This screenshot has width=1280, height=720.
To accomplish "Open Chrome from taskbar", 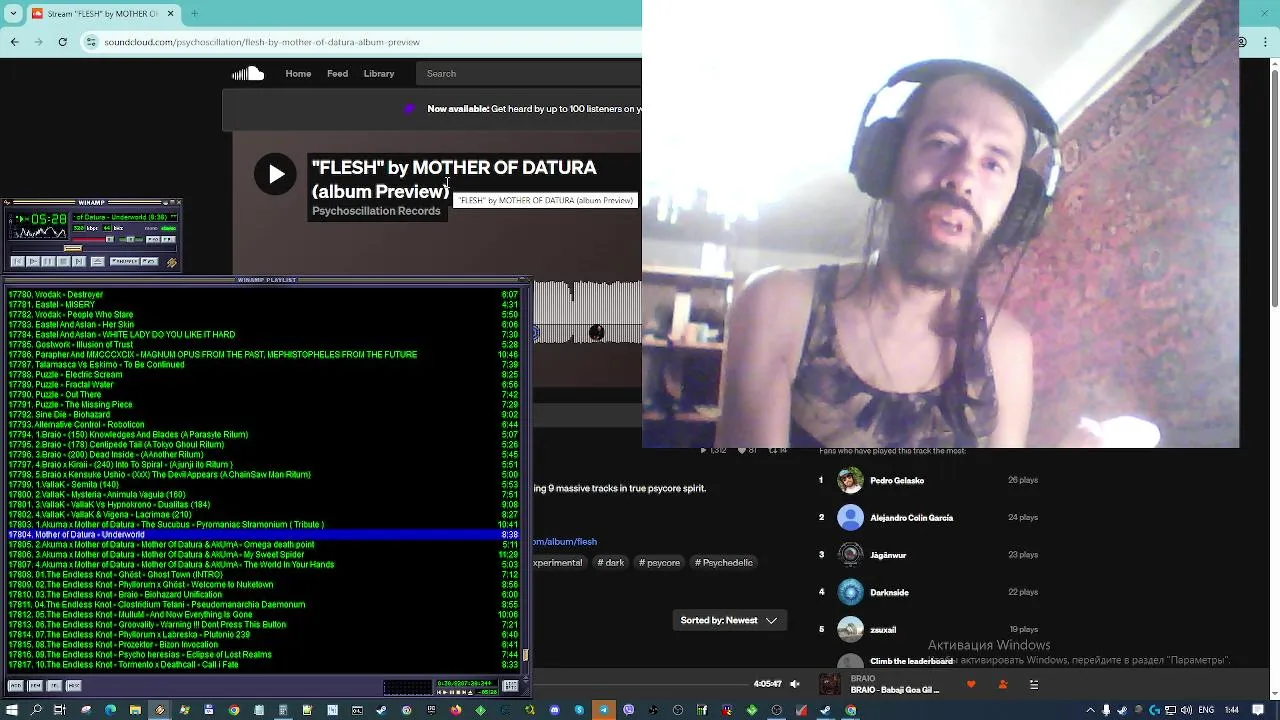I will pos(233,710).
